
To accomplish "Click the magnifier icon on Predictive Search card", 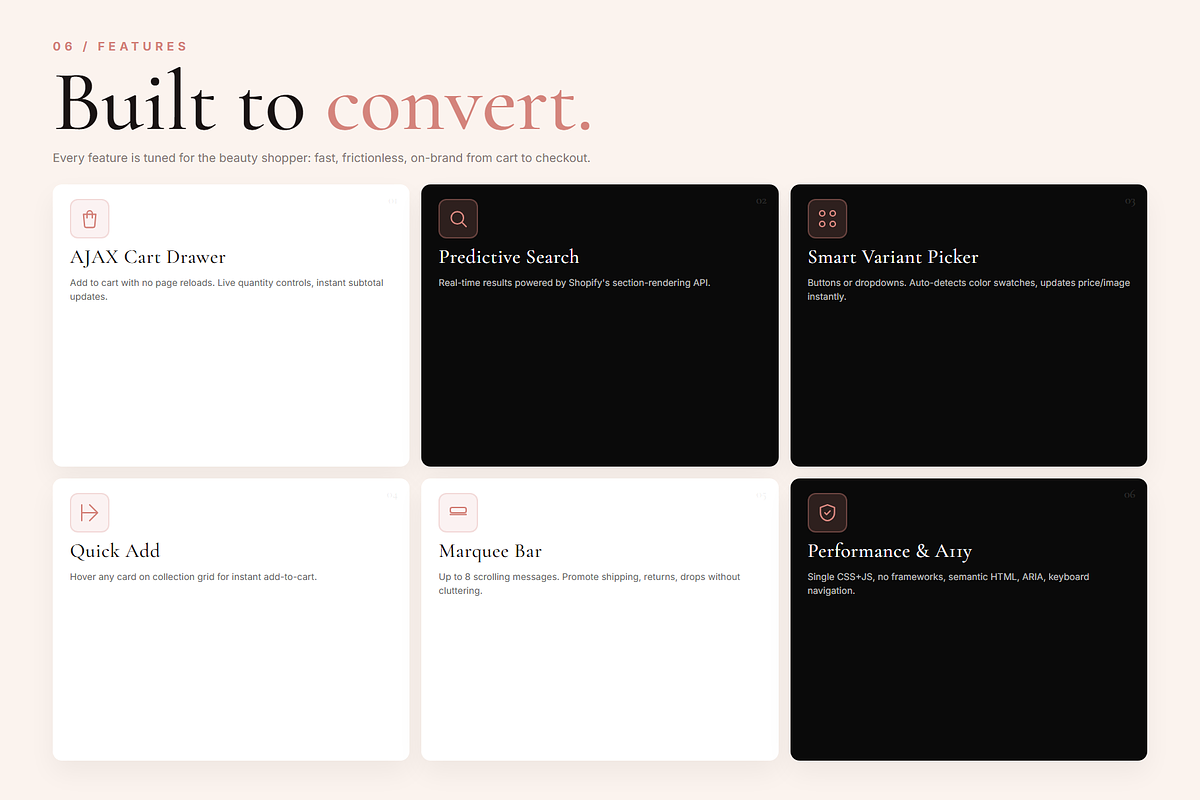I will pyautogui.click(x=458, y=219).
